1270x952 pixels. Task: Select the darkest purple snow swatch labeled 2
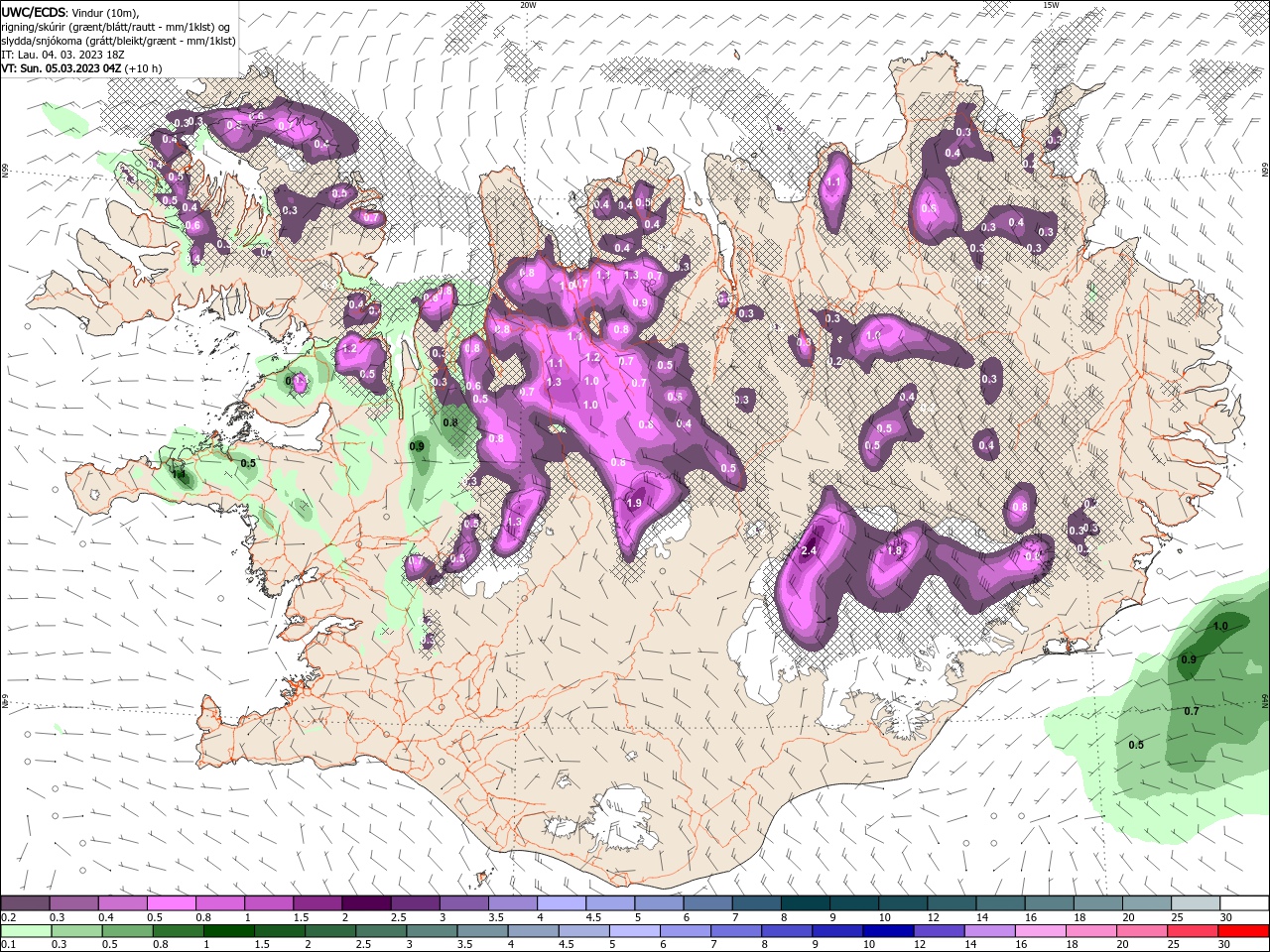[x=365, y=903]
